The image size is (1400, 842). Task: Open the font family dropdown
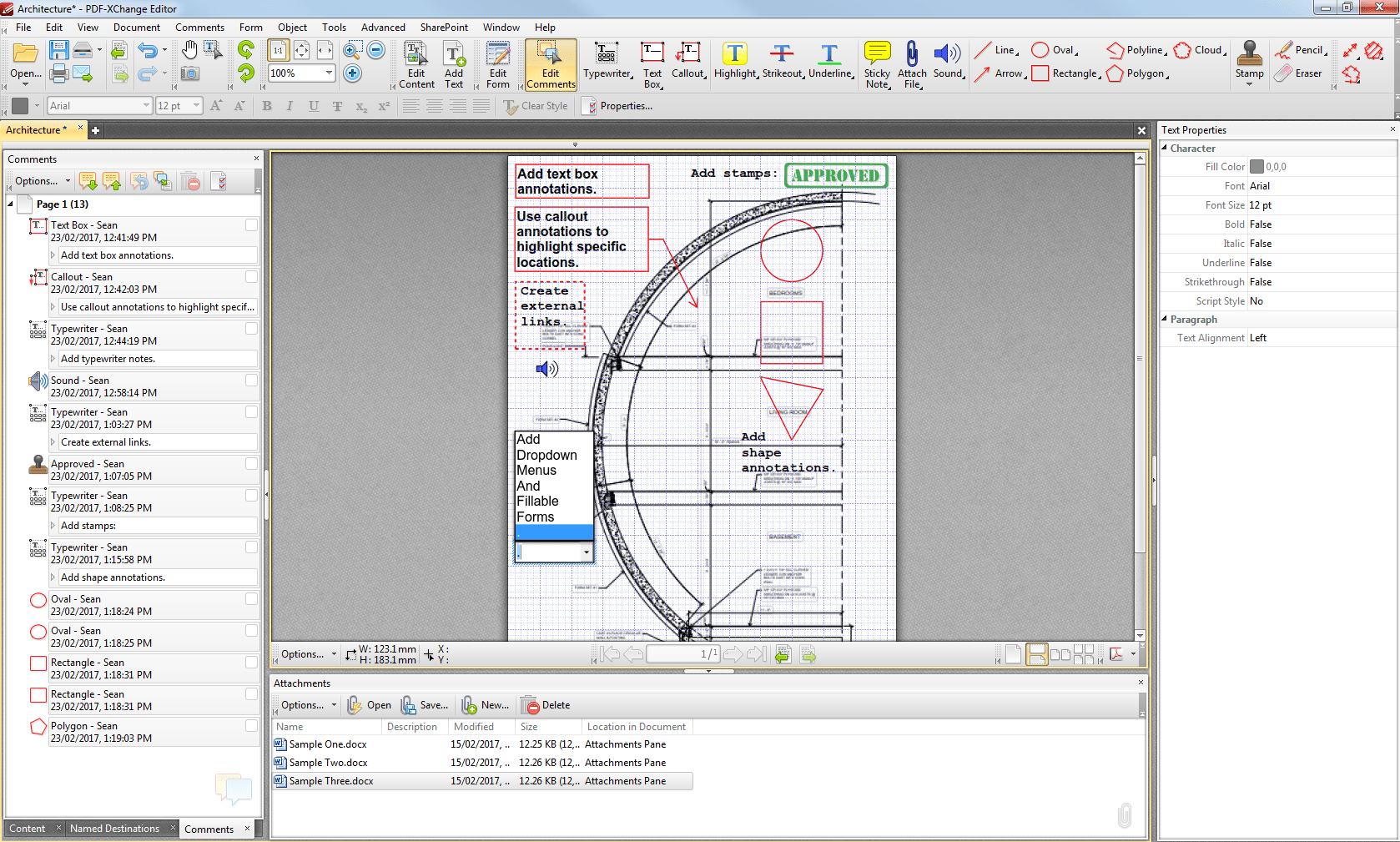(144, 105)
